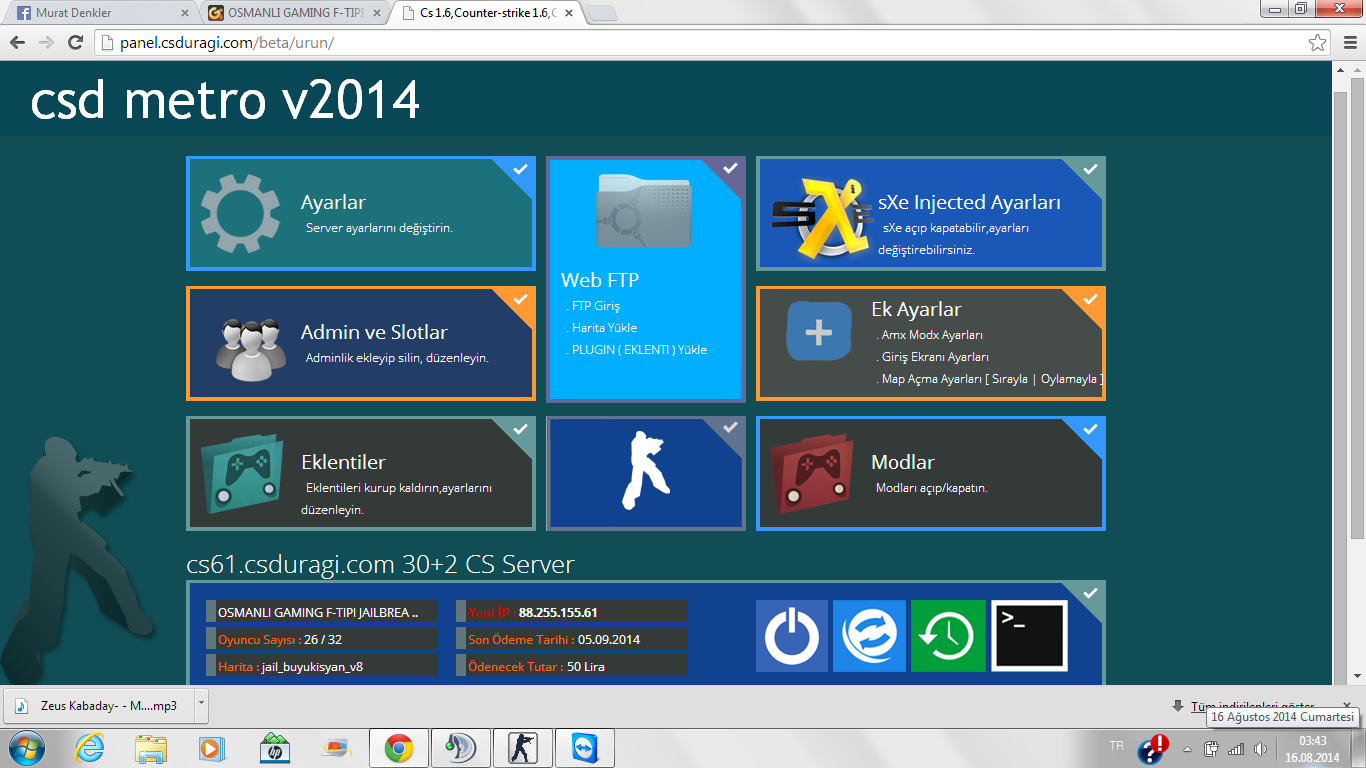Click the IP address 88.255.155.61
Screen dimensions: 1366x768
(558, 612)
